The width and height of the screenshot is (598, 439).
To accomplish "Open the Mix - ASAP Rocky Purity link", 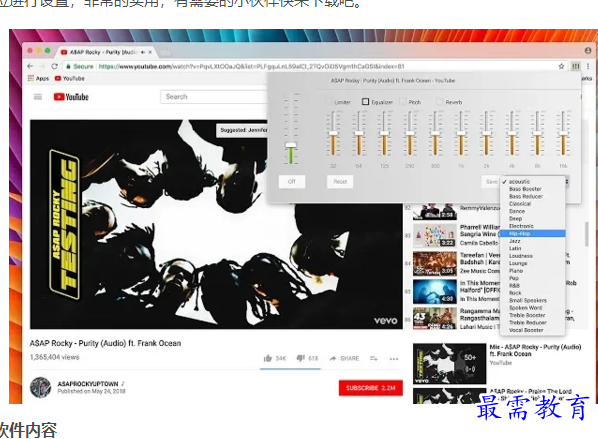I will pos(535,350).
